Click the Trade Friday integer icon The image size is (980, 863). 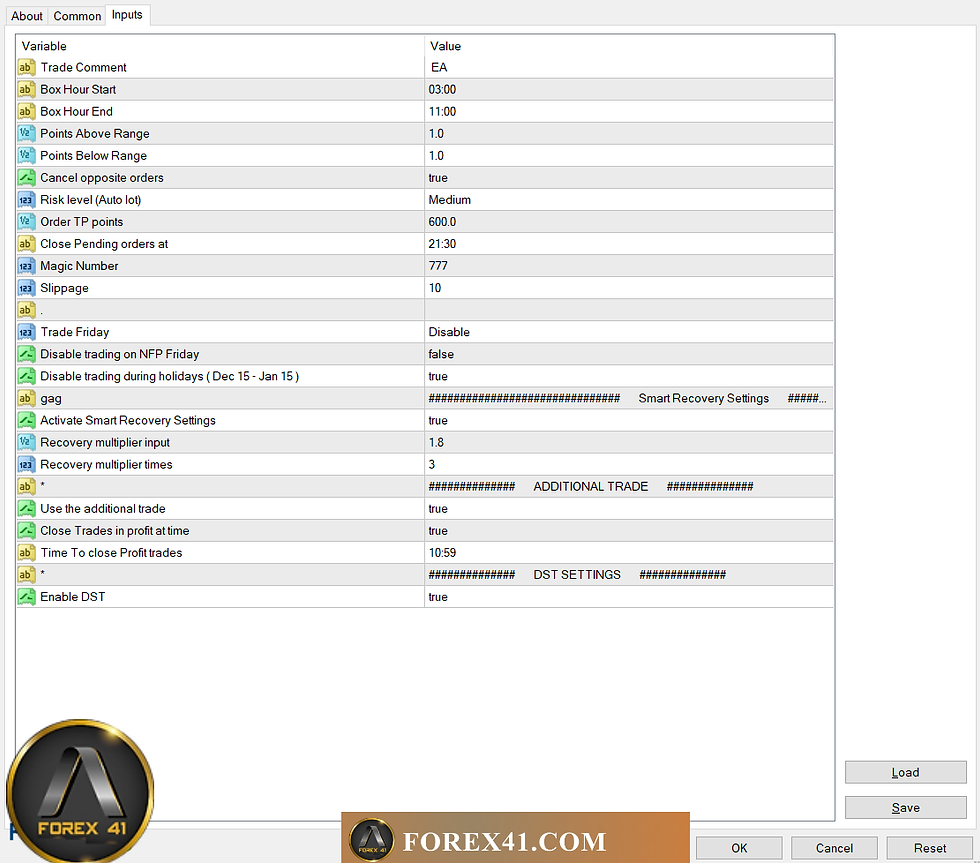point(26,332)
